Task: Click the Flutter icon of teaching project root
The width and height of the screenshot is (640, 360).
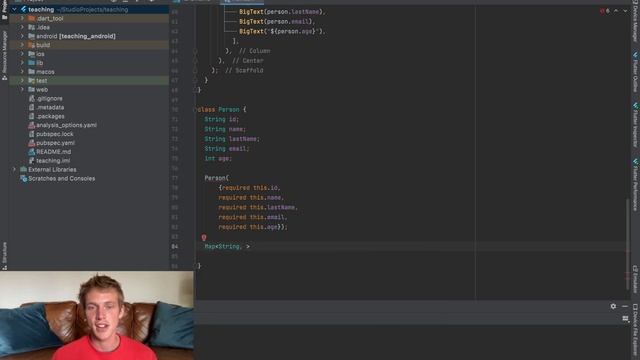Action: 23,9
